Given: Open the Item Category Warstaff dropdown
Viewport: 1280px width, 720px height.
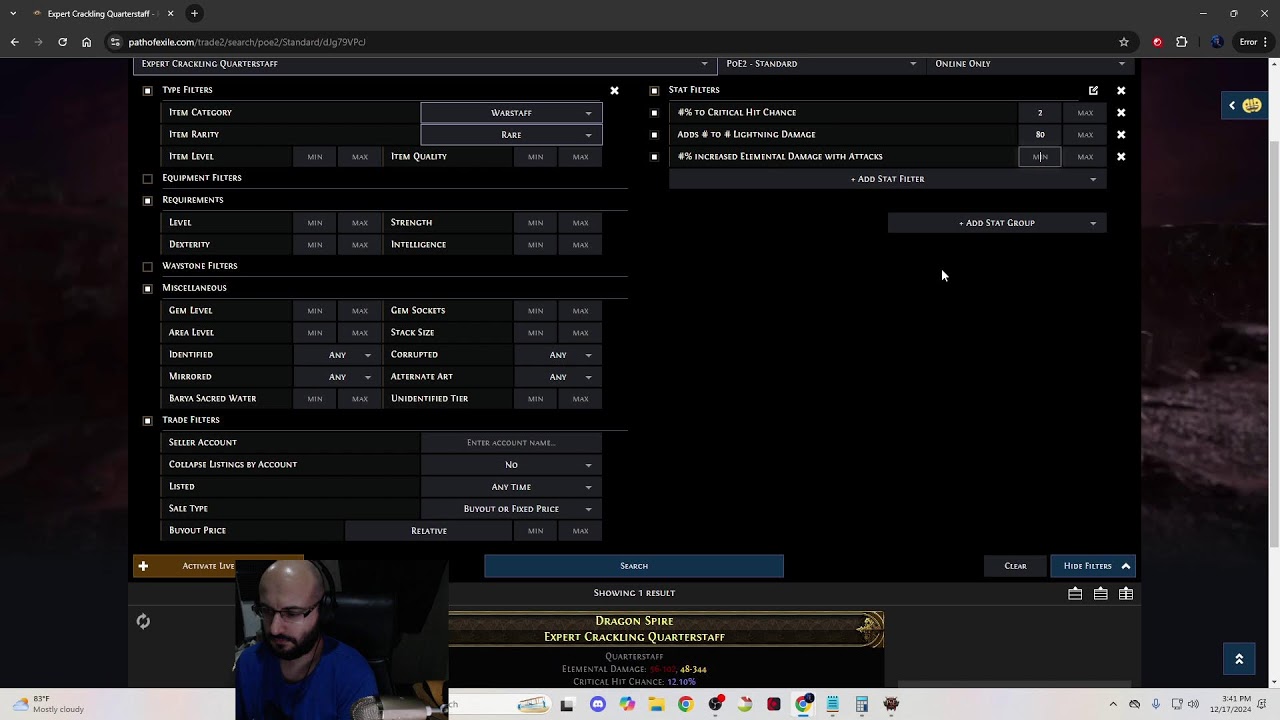Looking at the screenshot, I should click(x=511, y=112).
